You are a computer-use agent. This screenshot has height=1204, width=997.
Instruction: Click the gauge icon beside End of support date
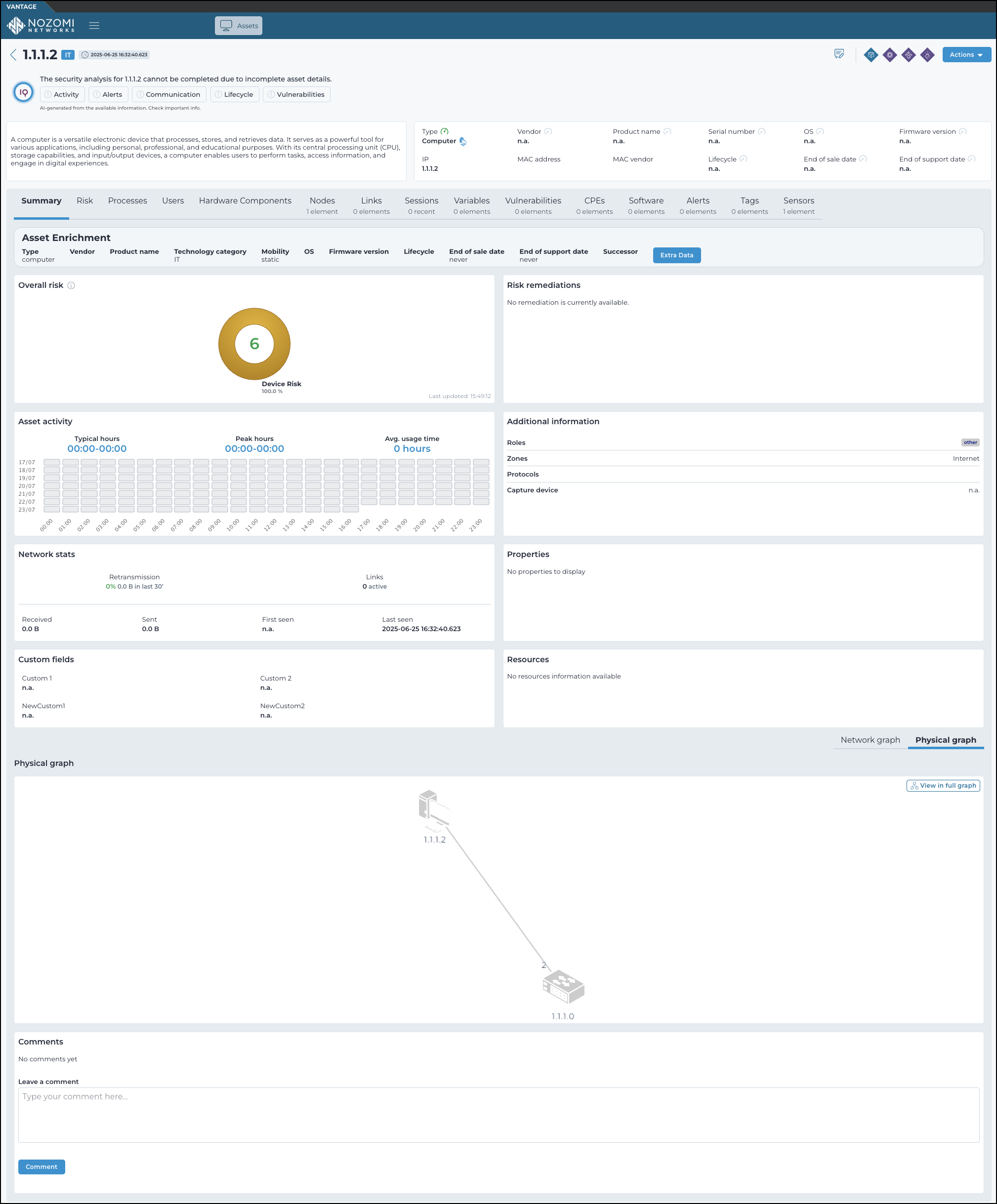click(971, 159)
